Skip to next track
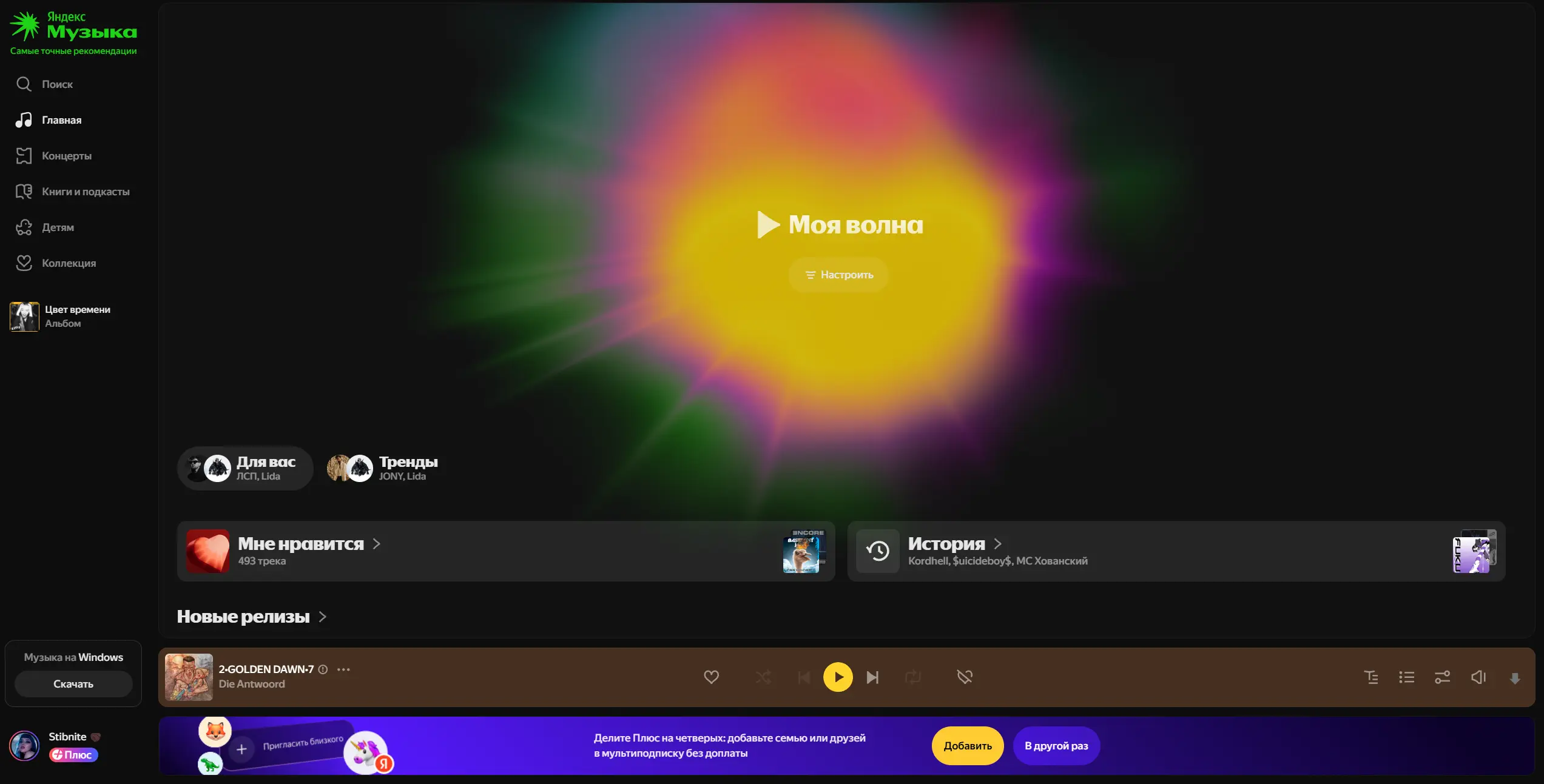 click(872, 677)
